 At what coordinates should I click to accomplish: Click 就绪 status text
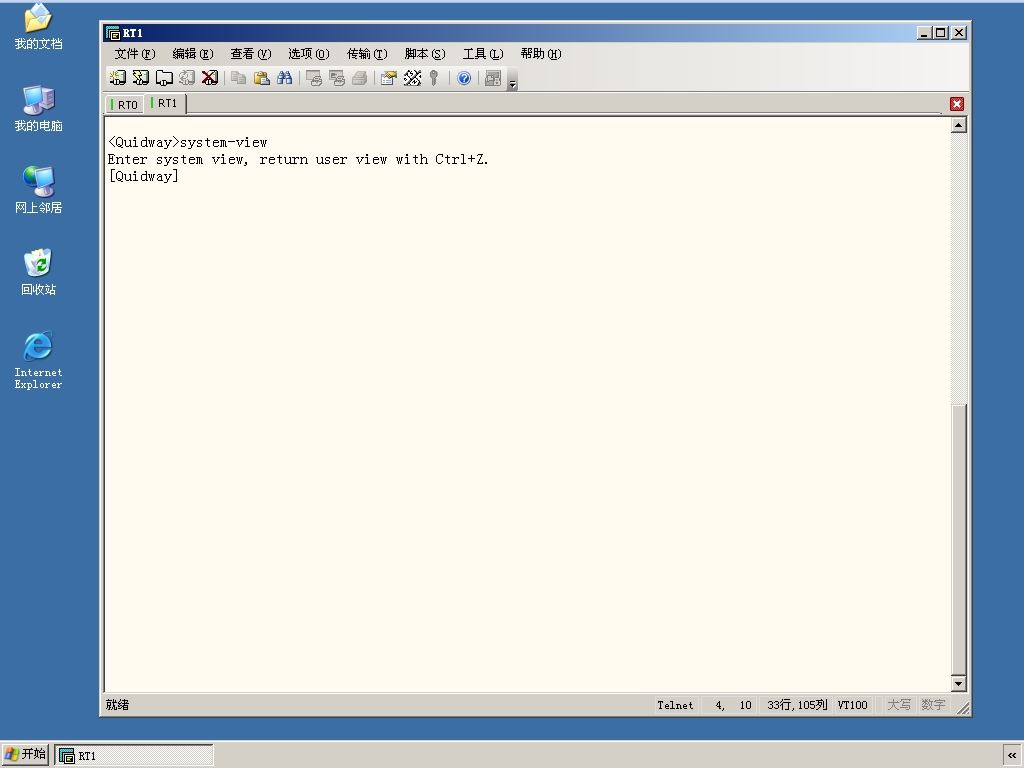click(x=117, y=705)
